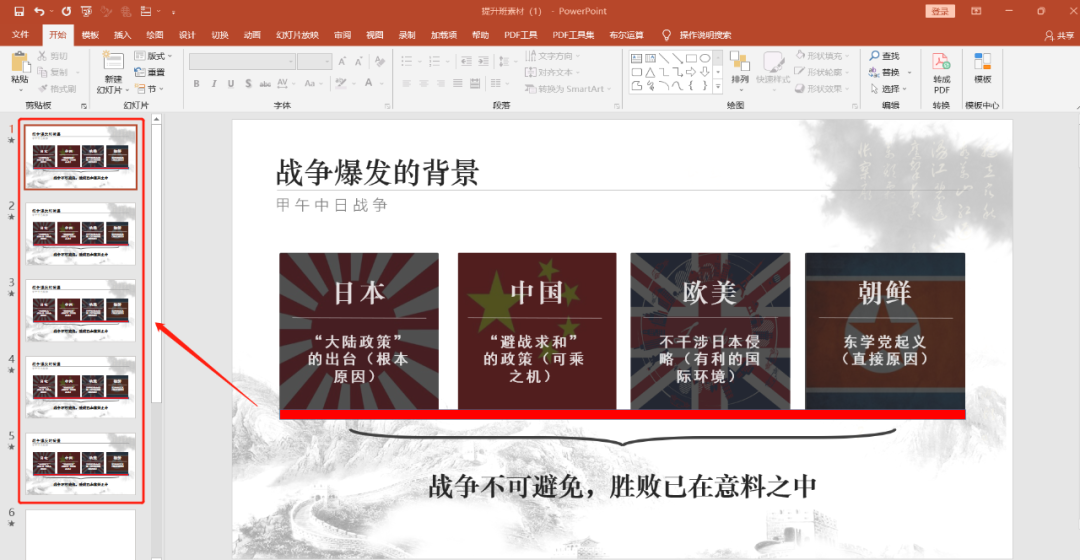Select slide 3 thumbnail in slide panel
The height and width of the screenshot is (560, 1080).
point(81,311)
